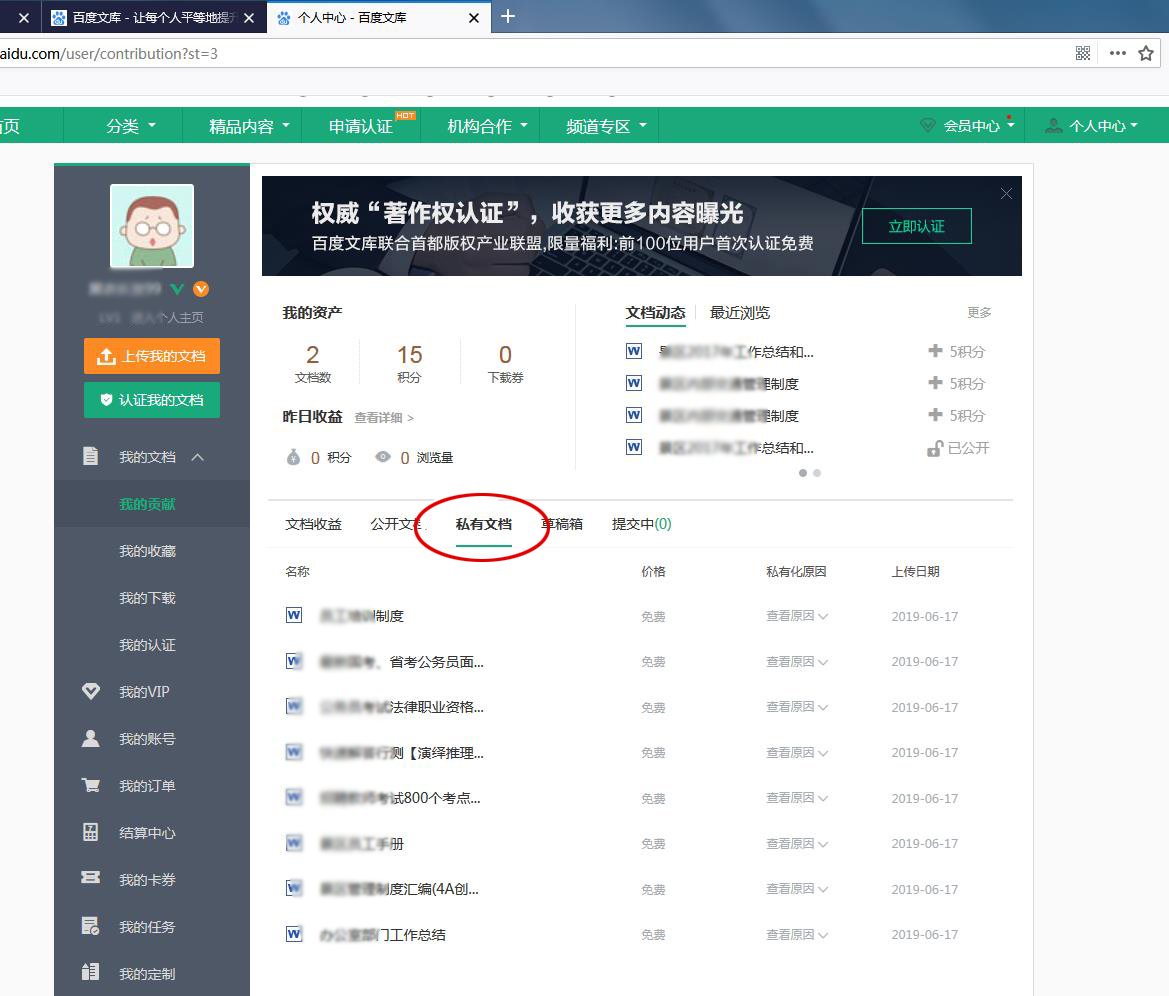This screenshot has height=996, width=1169.
Task: Click the 我的卡券 coupon icon
Action: [91, 879]
